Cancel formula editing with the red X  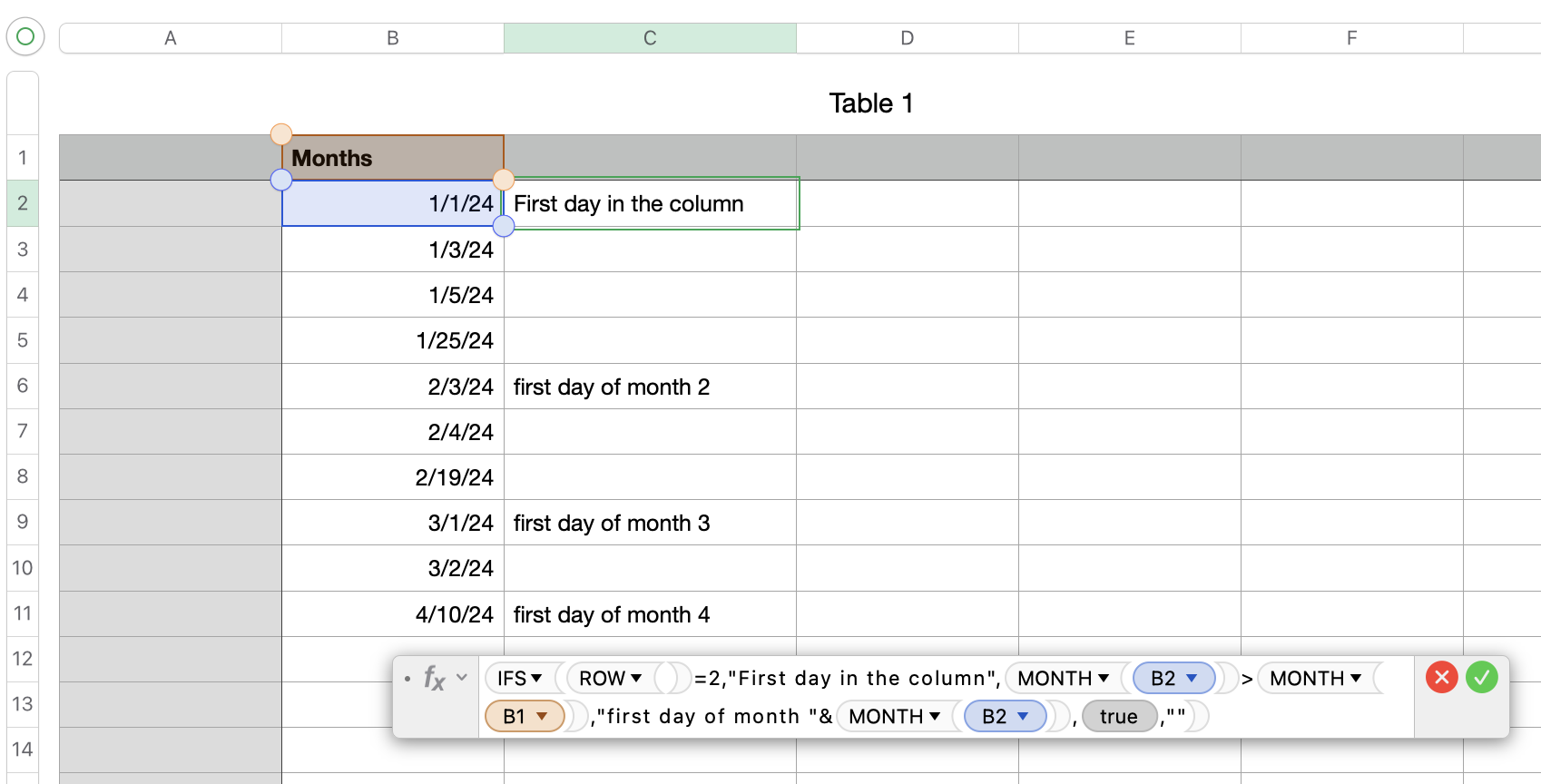pos(1441,678)
